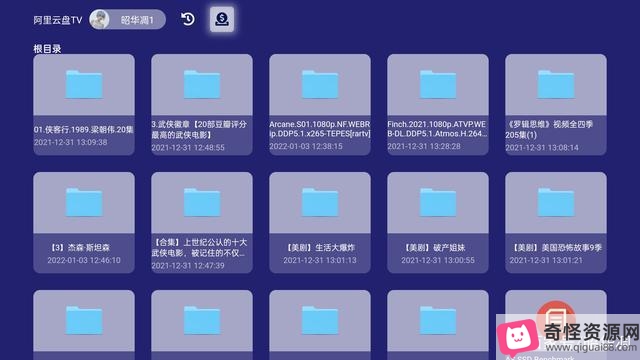The width and height of the screenshot is (640, 360).
Task: Click the timestamp 2021-12-31 13:01:13
Action: pos(320,260)
